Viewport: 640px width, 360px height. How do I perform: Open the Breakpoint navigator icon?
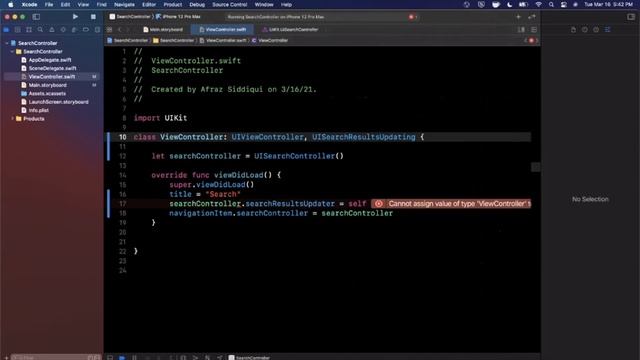[86, 30]
